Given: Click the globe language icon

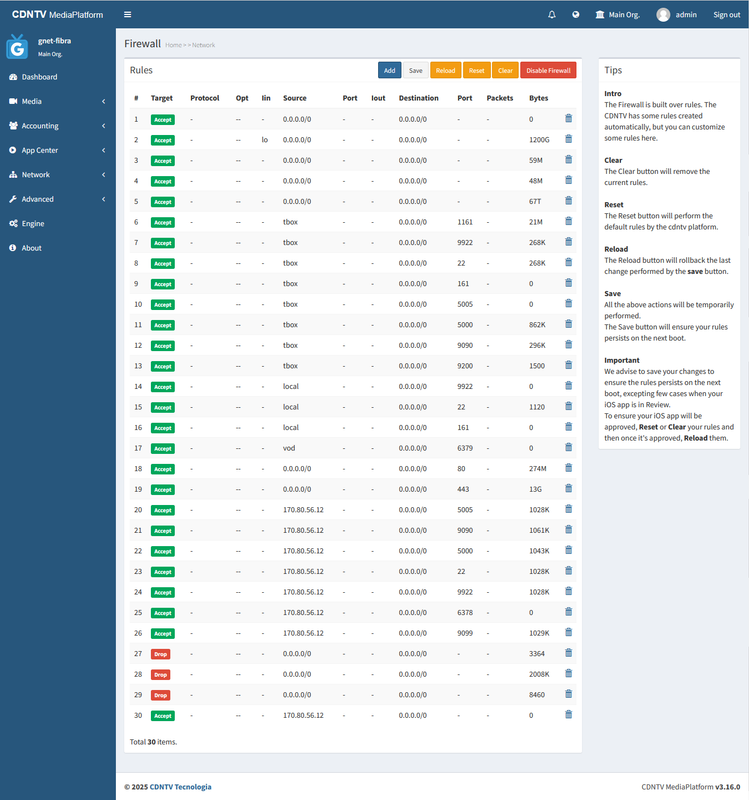Looking at the screenshot, I should point(576,15).
